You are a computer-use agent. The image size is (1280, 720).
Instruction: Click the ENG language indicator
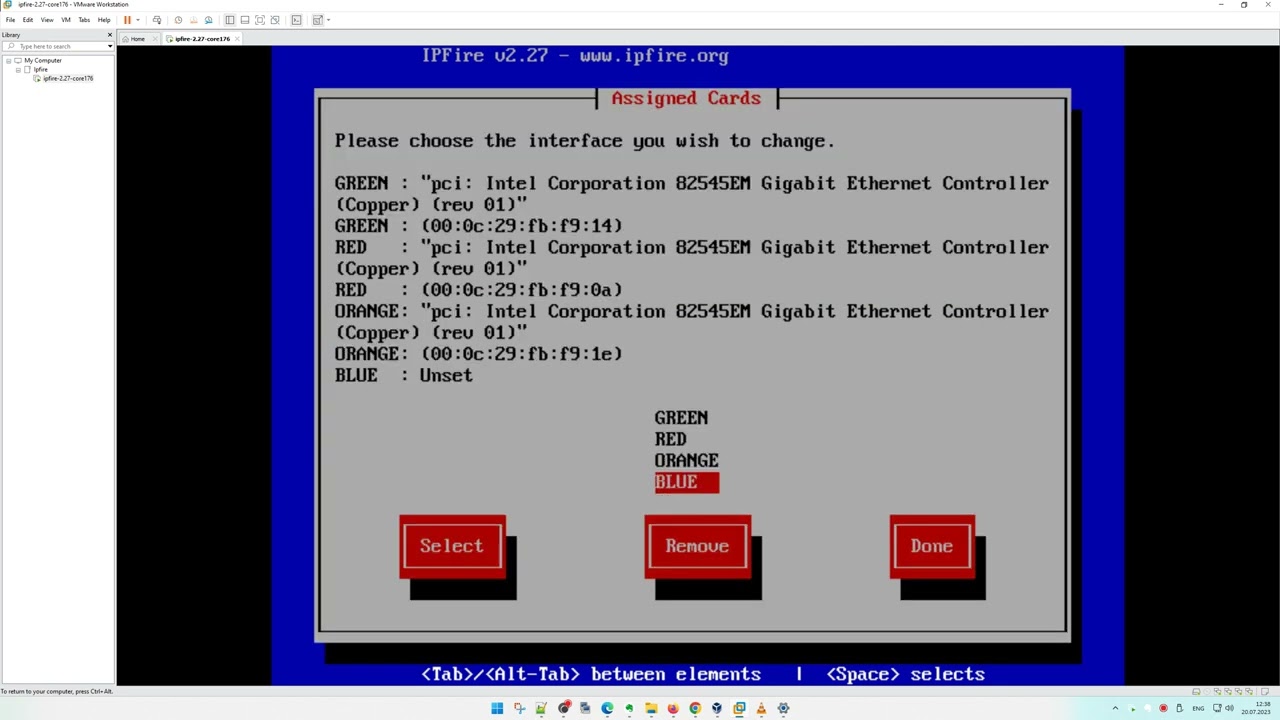click(1198, 708)
